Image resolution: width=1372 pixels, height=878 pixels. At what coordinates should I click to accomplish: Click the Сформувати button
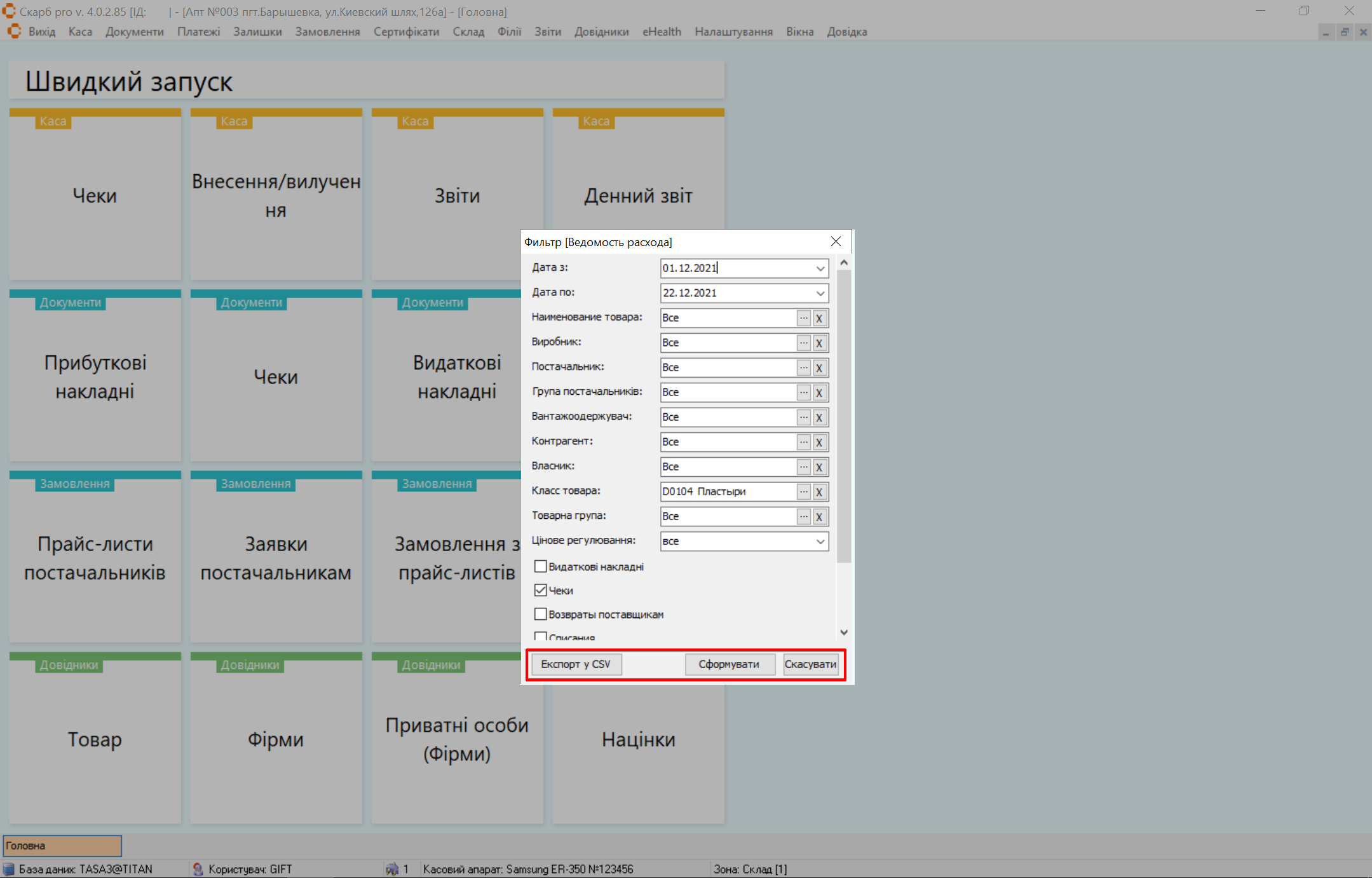(729, 664)
